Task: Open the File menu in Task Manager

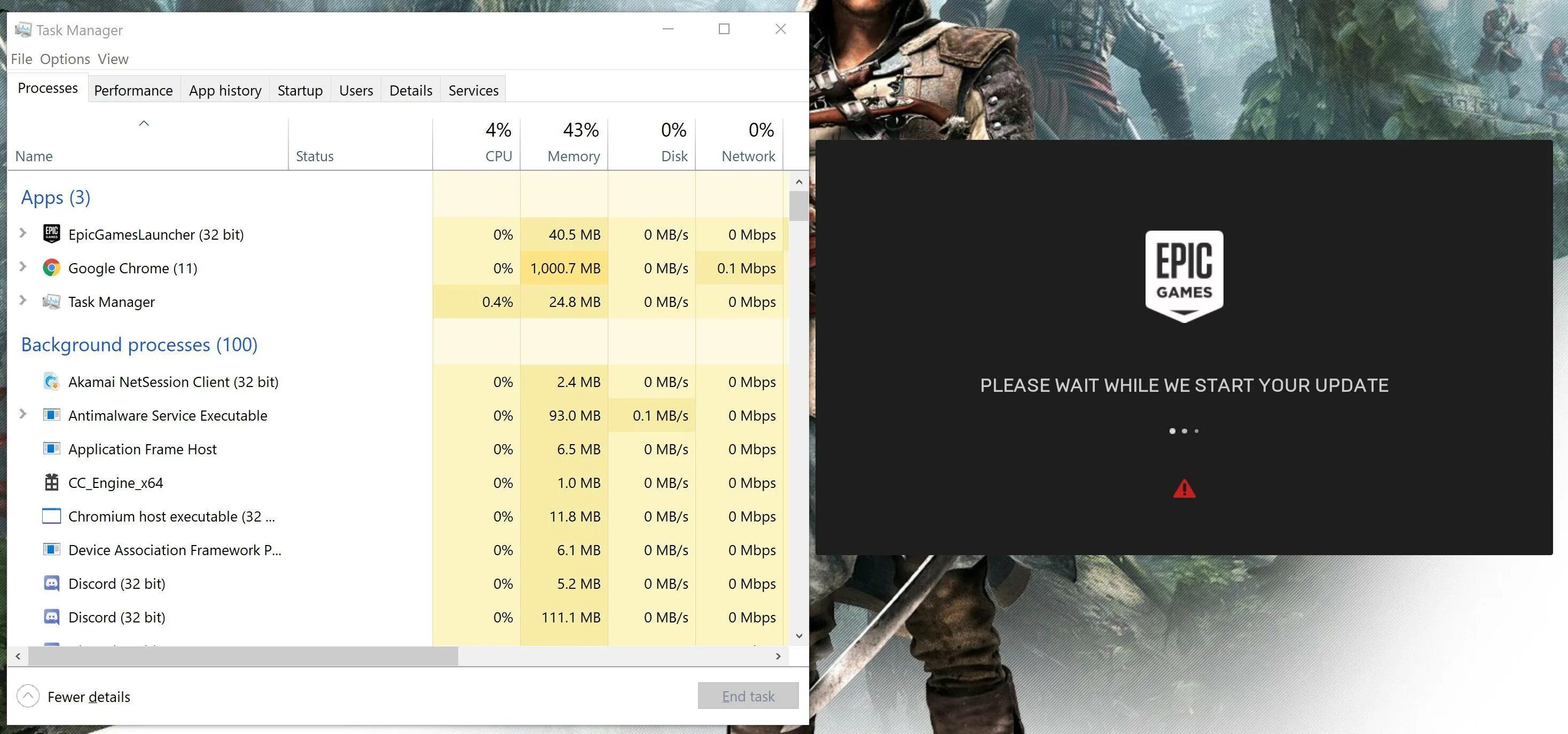Action: click(21, 58)
